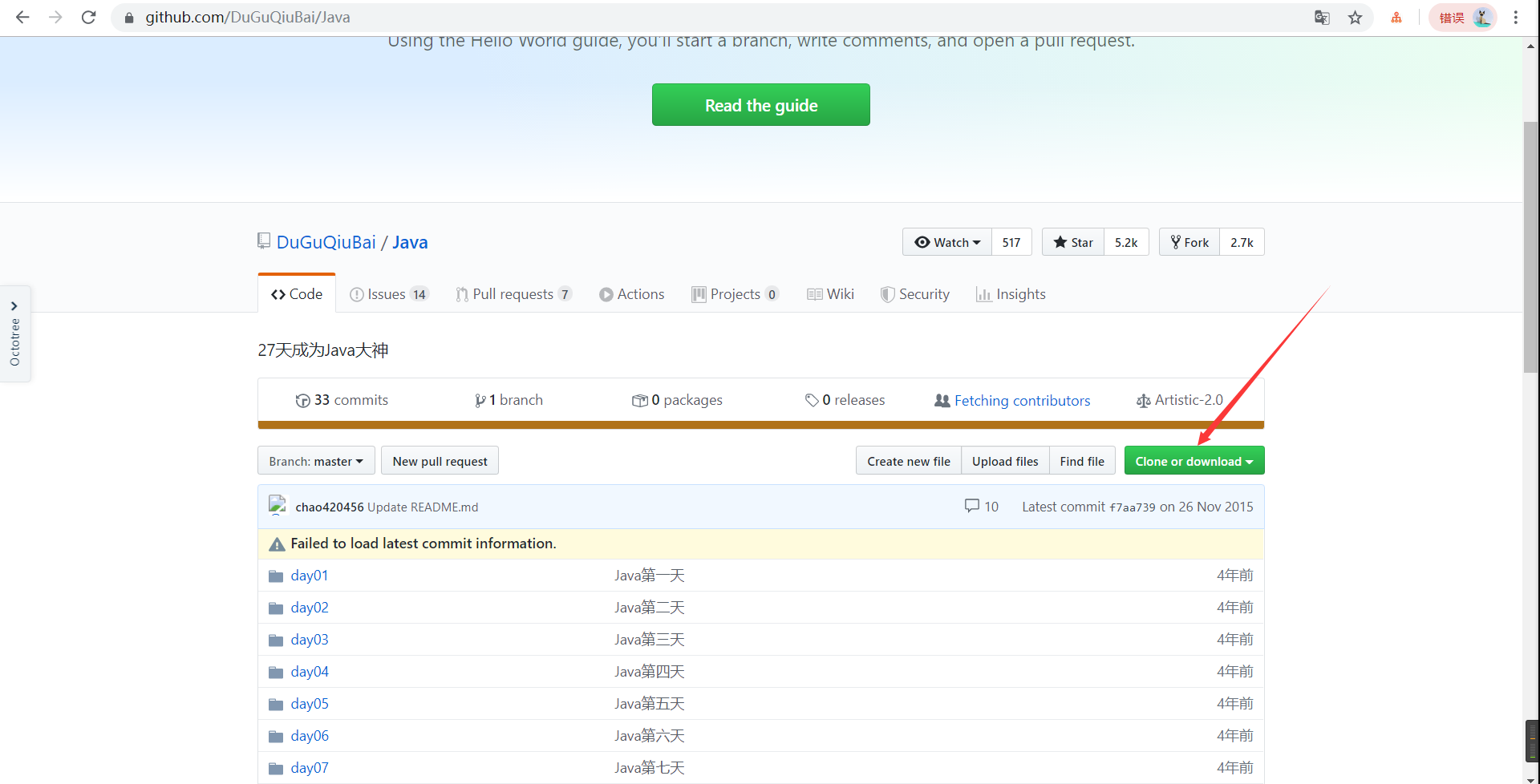Click the day05 folder icon
The image size is (1540, 784).
[276, 704]
